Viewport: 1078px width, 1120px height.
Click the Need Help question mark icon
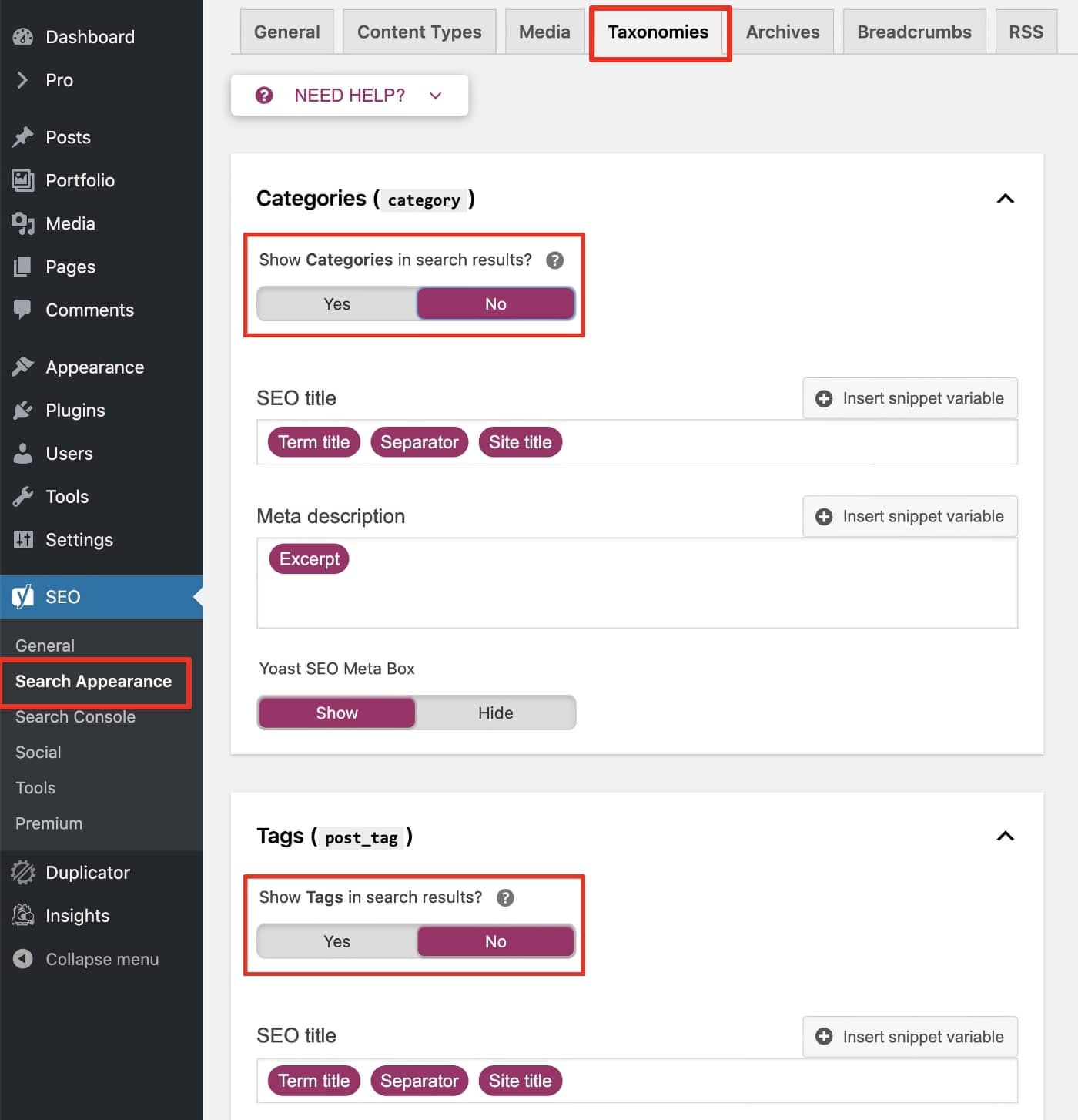point(264,95)
